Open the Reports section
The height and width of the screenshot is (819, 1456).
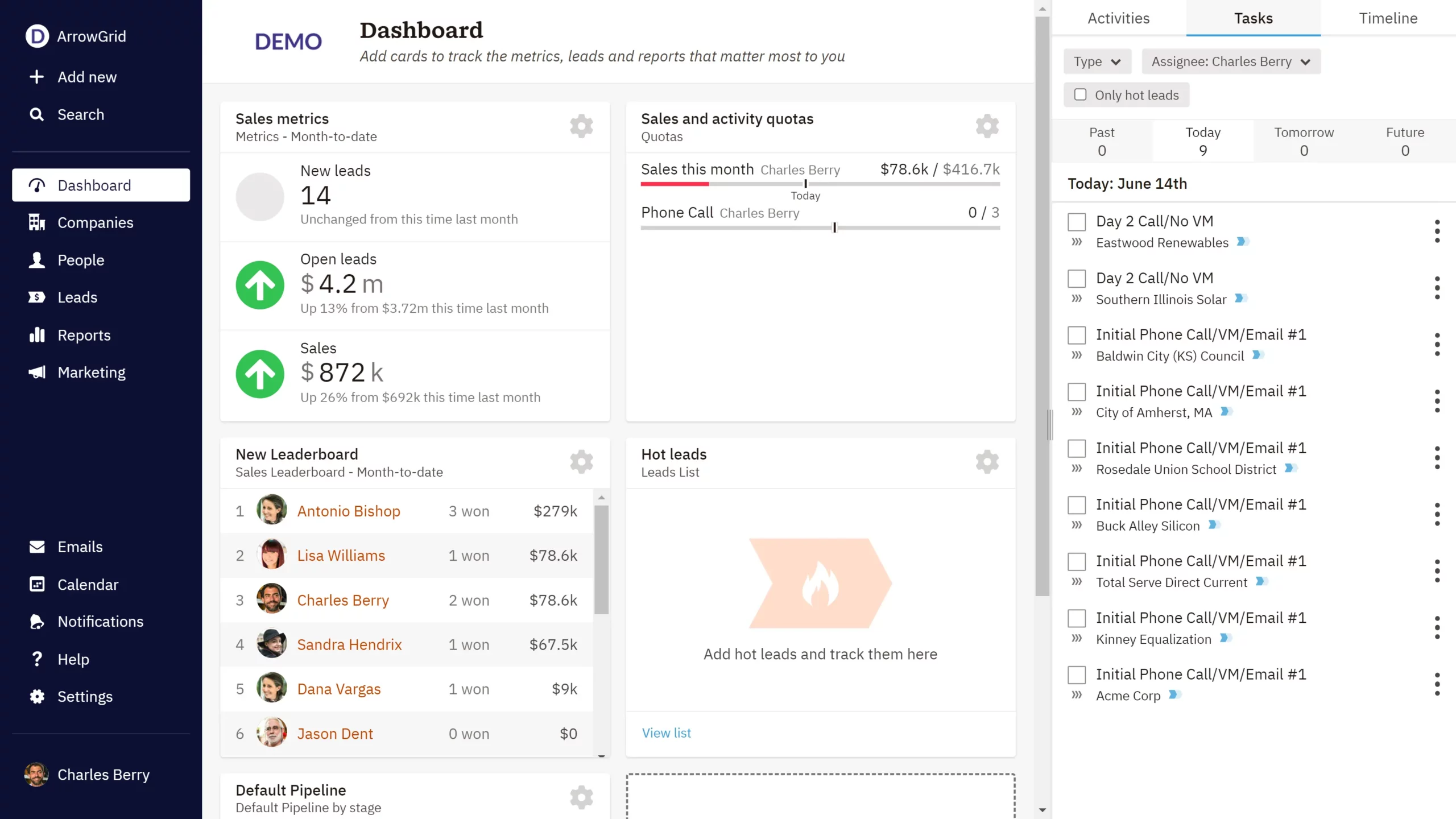point(84,335)
